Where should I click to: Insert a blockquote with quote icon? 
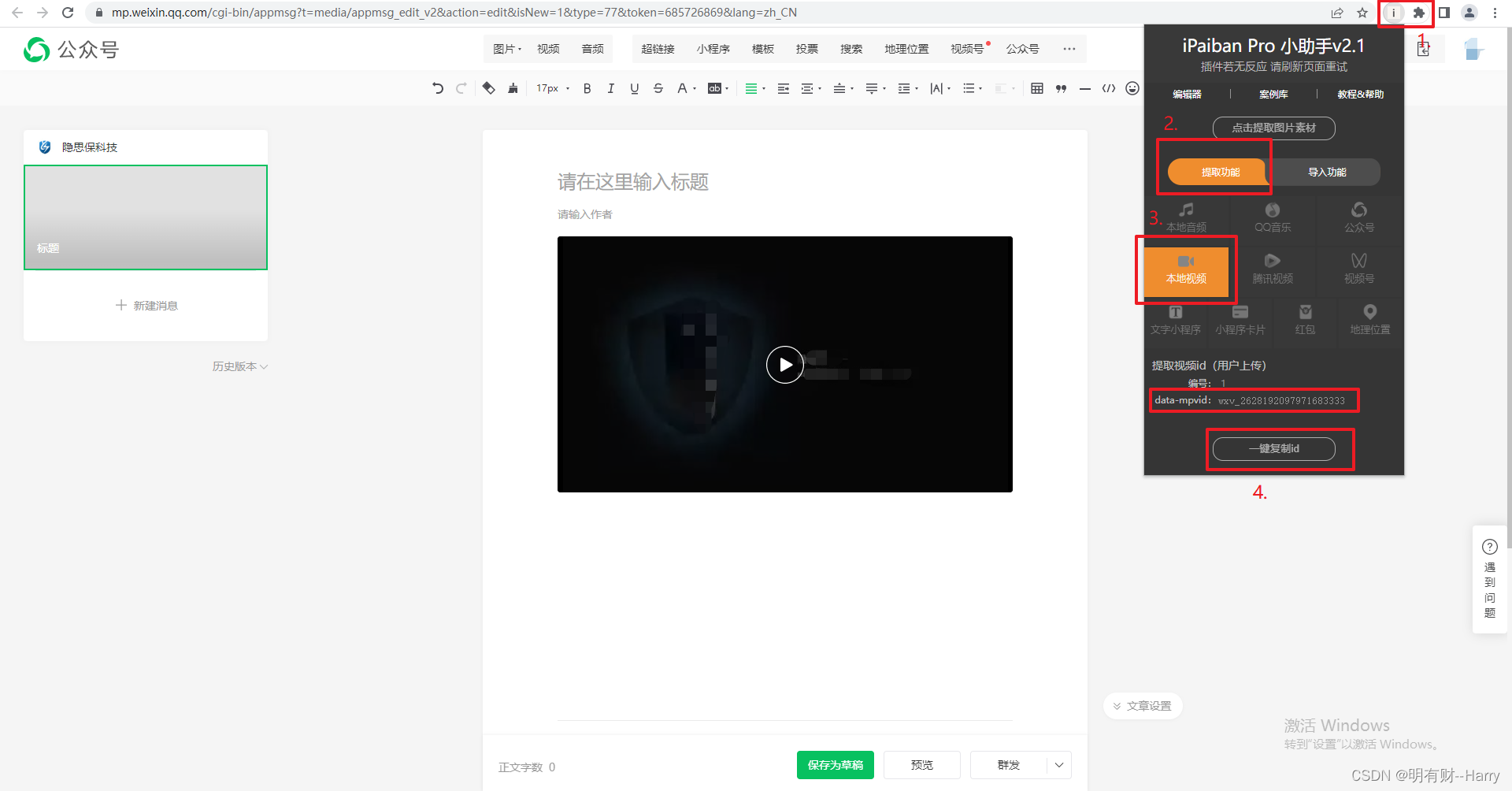coord(1061,88)
